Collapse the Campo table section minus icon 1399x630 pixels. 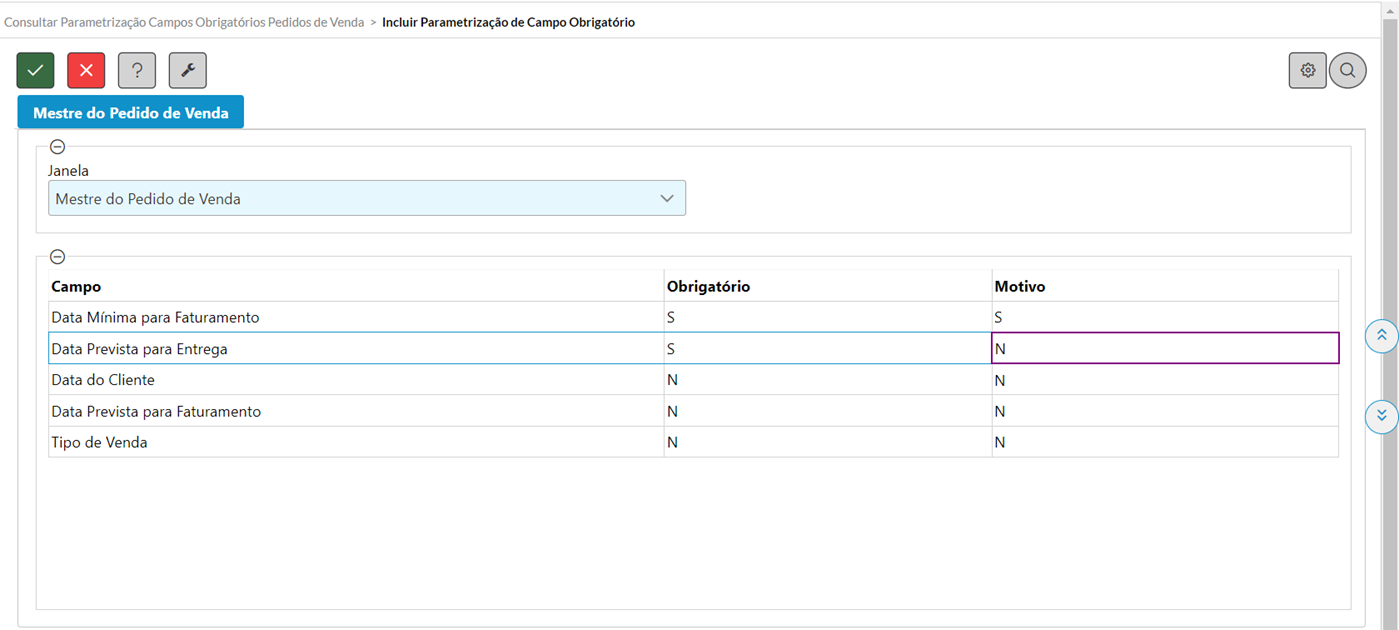57,257
